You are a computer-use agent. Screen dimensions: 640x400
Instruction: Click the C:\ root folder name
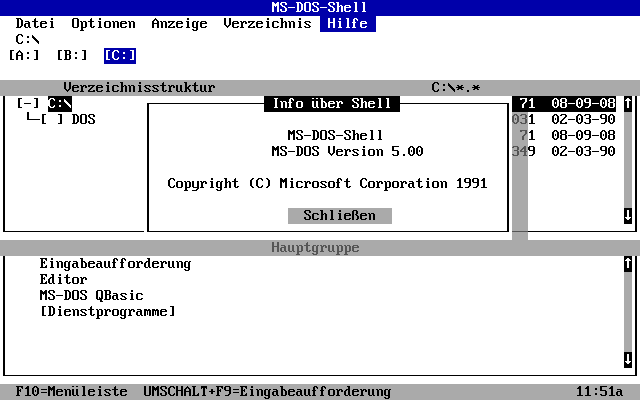coord(59,103)
